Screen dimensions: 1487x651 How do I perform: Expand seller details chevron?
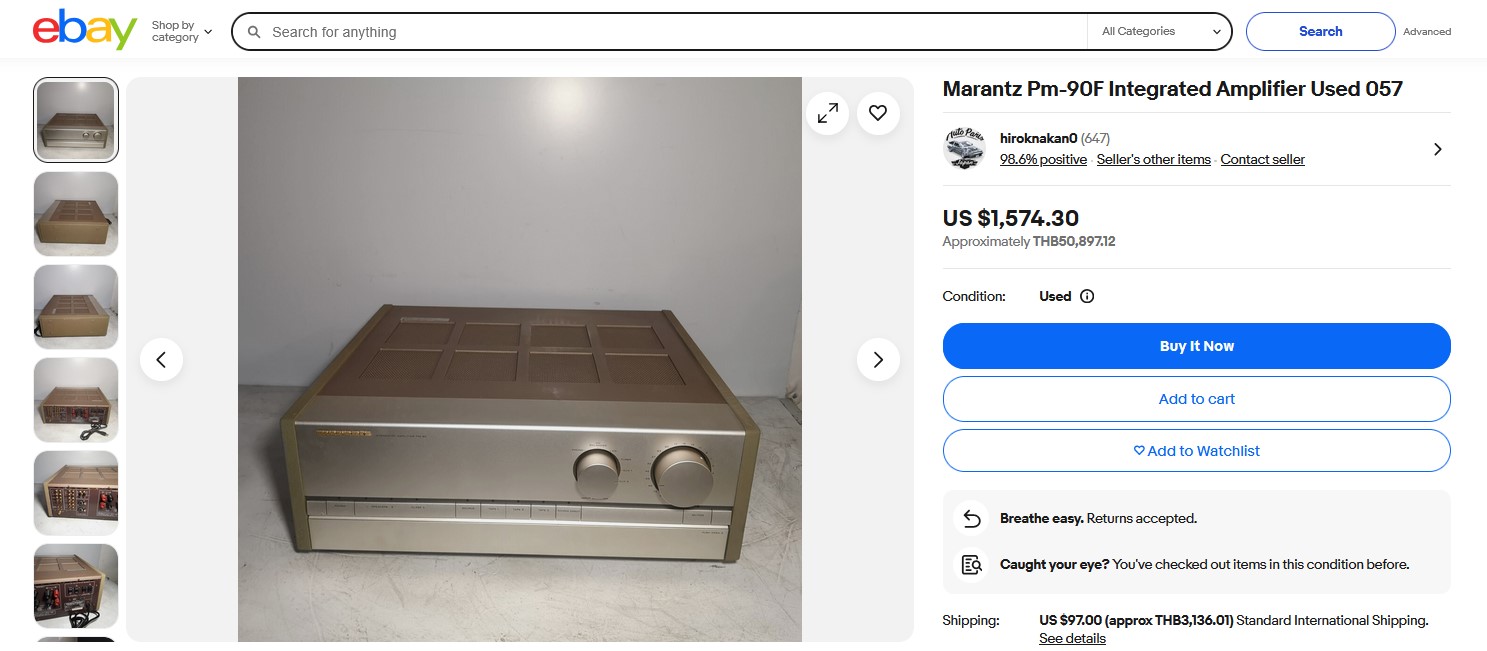tap(1437, 149)
